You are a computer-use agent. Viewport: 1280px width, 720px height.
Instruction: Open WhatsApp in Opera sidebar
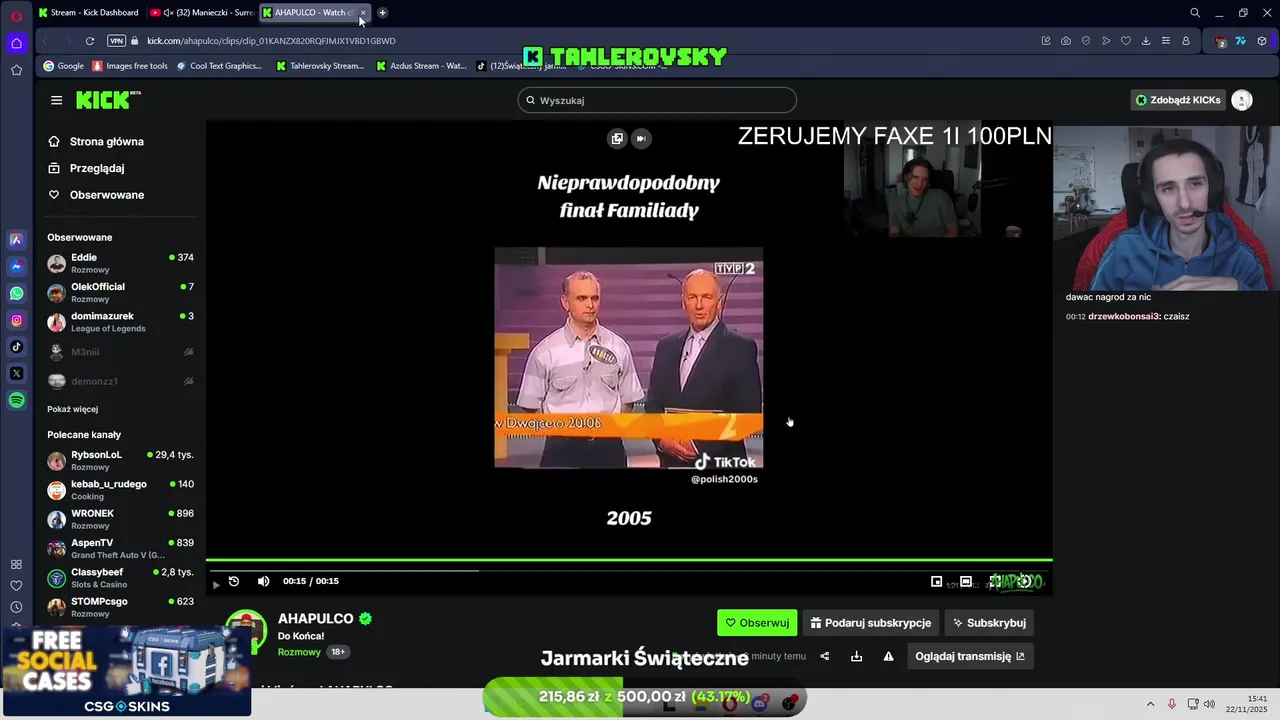(16, 293)
